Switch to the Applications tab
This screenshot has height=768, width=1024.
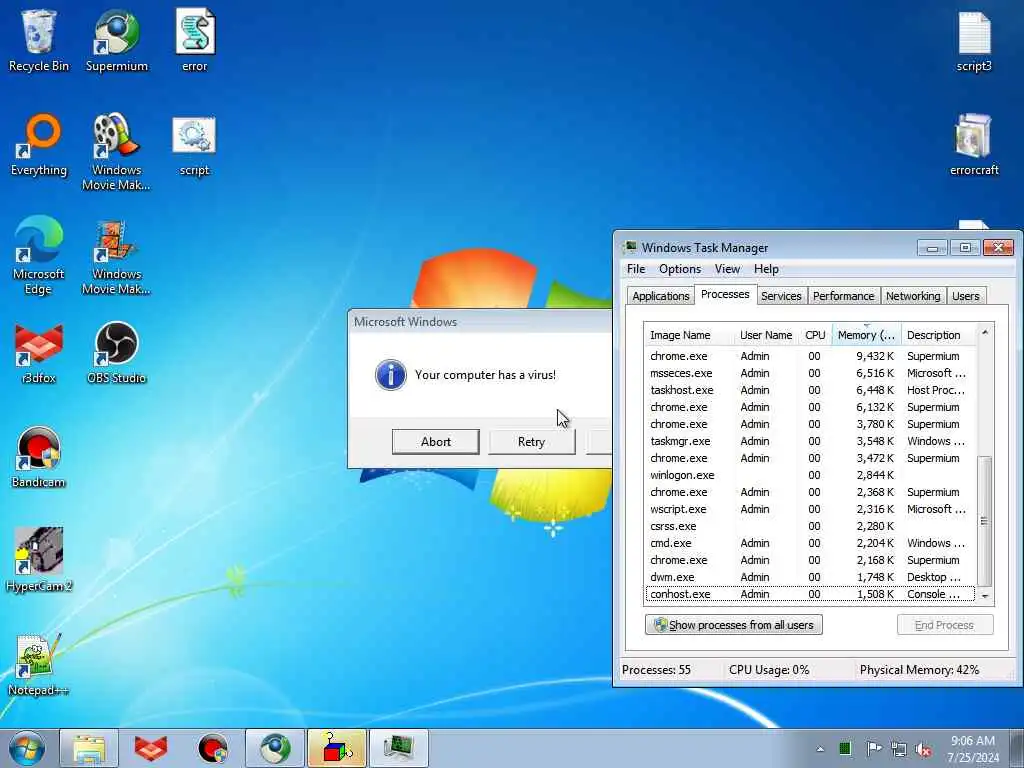click(x=660, y=296)
